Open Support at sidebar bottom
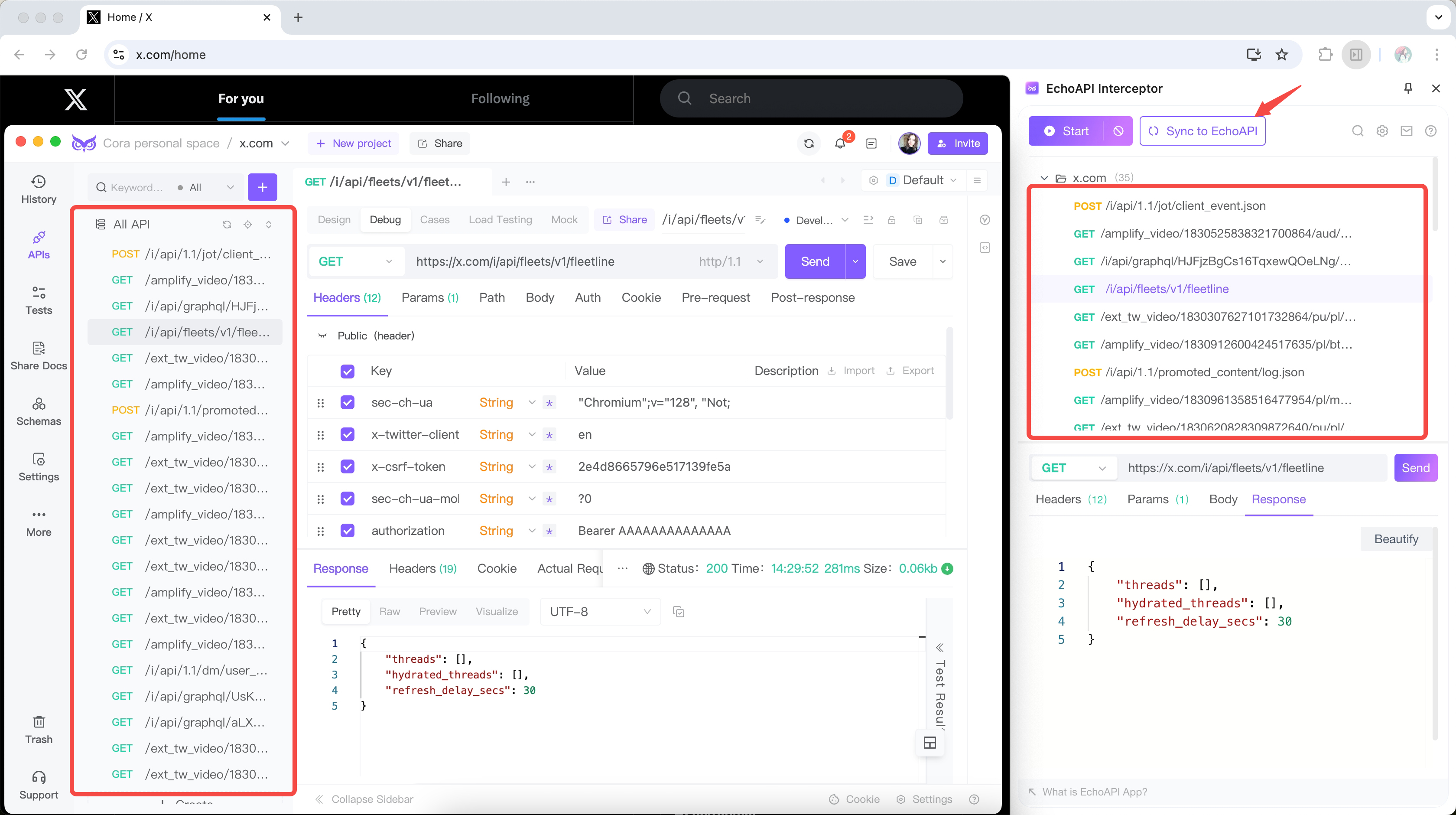The height and width of the screenshot is (815, 1456). click(x=39, y=785)
